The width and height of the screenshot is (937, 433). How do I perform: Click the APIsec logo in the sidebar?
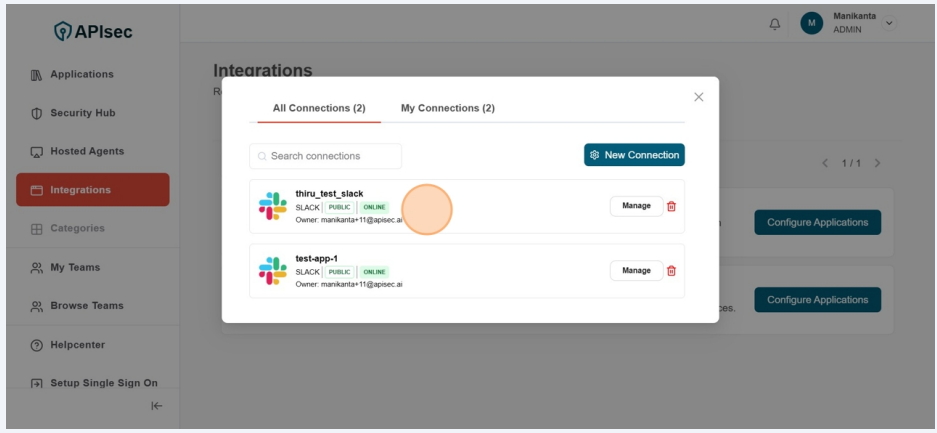click(92, 32)
